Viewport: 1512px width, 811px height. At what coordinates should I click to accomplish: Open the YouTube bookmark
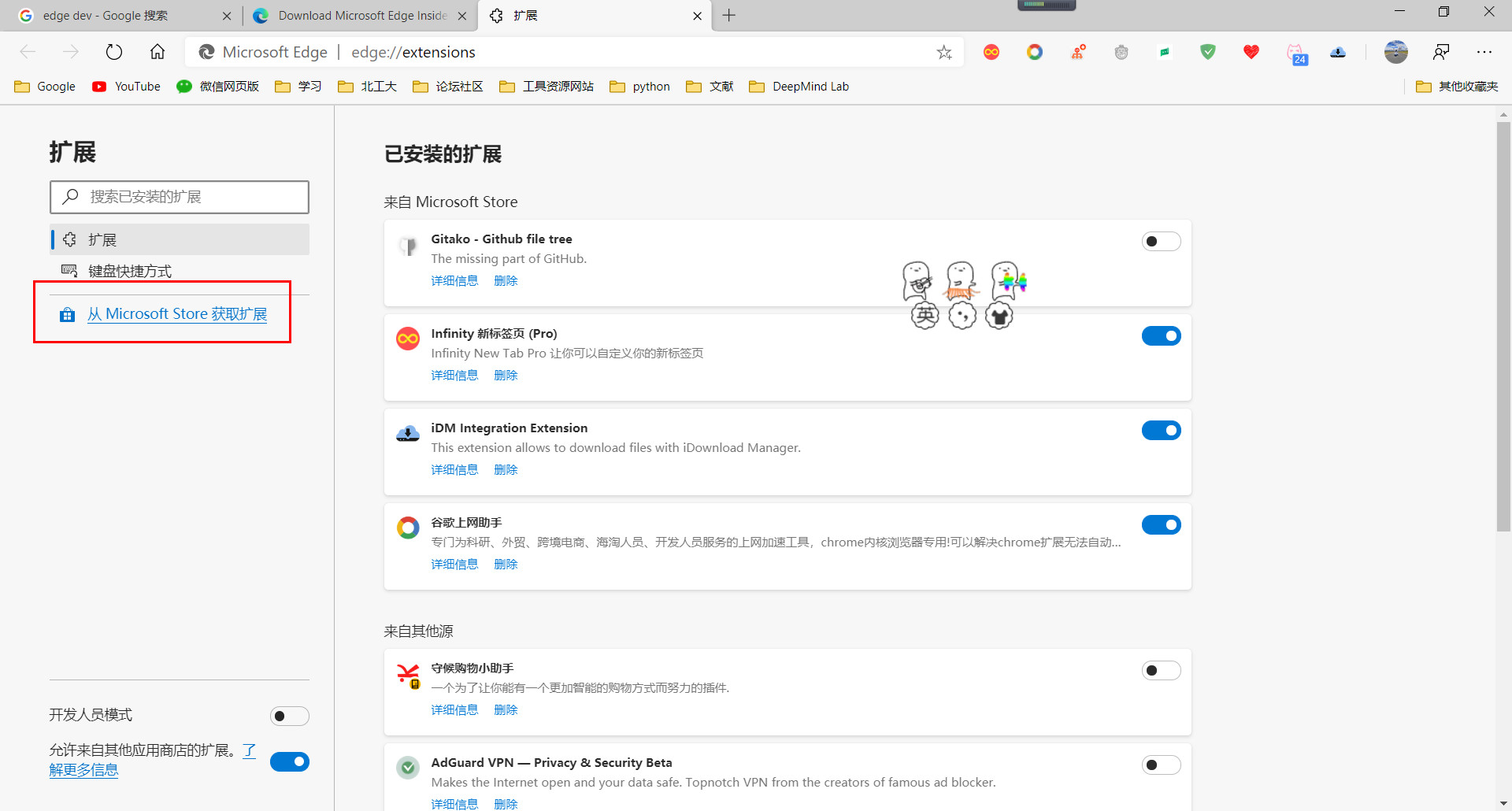pyautogui.click(x=127, y=87)
